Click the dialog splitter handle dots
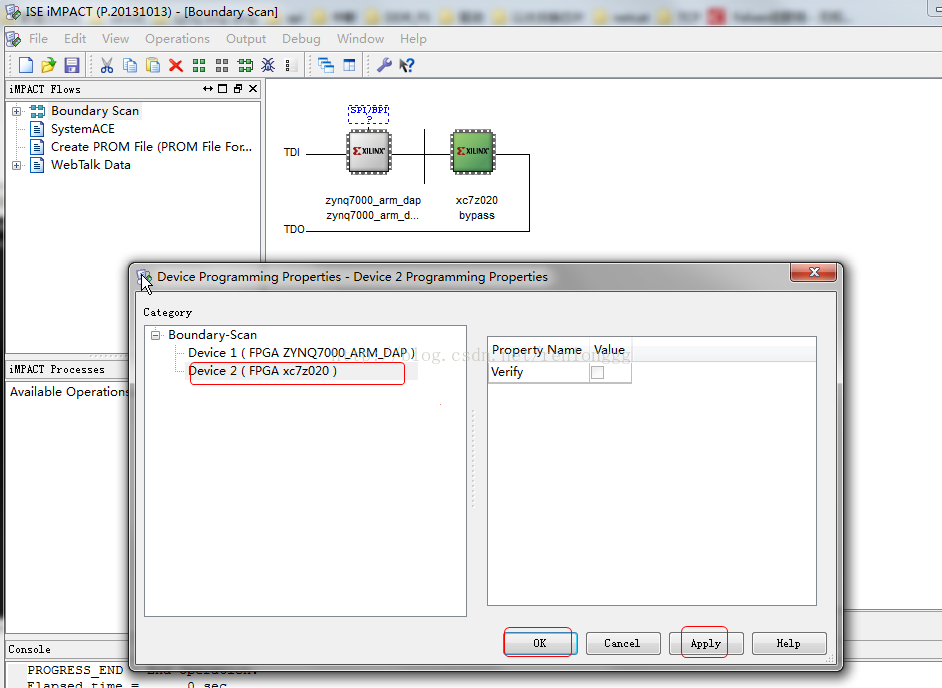This screenshot has width=942, height=688. pos(473,460)
